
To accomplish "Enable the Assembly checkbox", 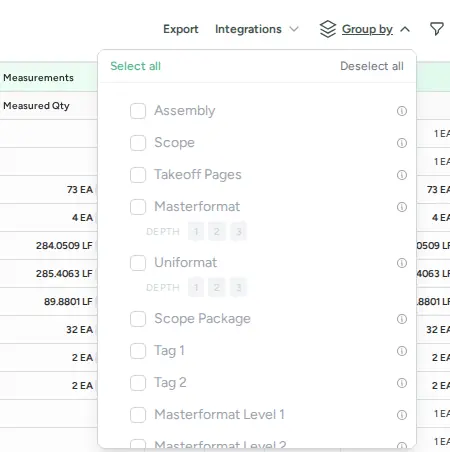I will click(138, 111).
